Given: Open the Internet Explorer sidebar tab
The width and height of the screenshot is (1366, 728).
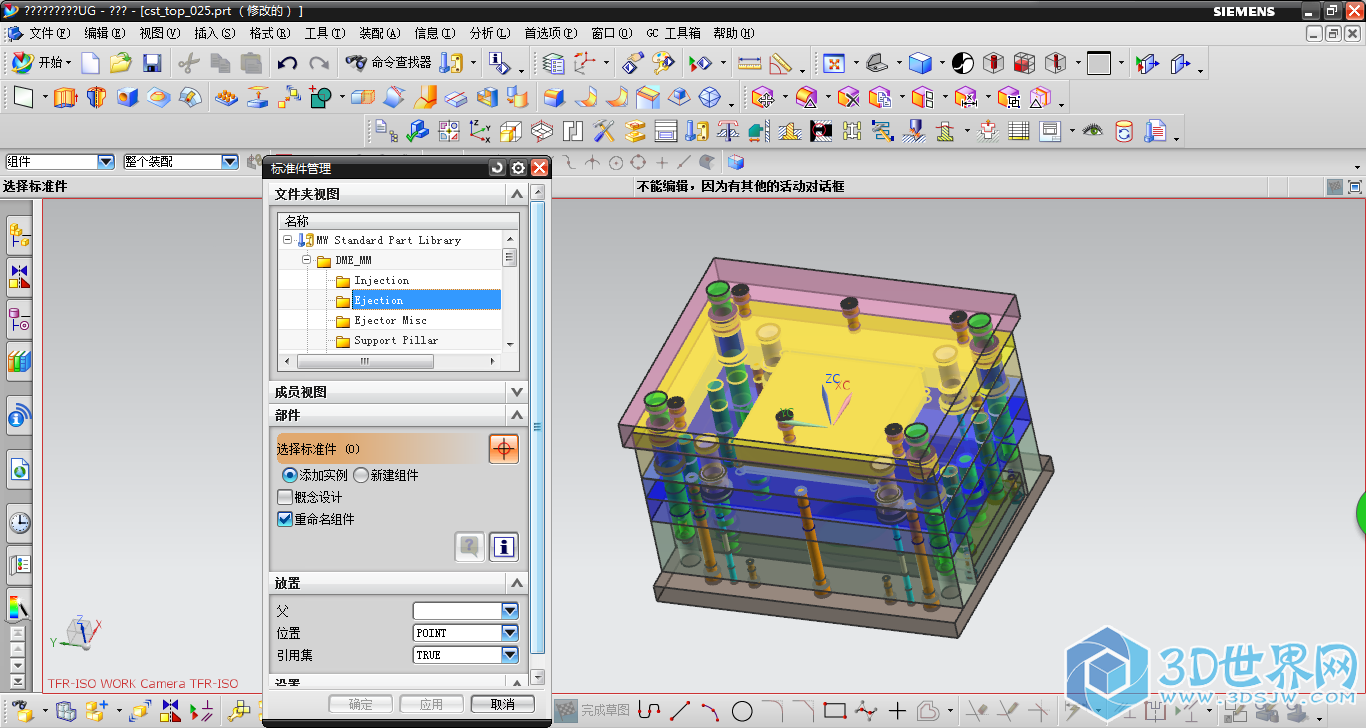Looking at the screenshot, I should [x=19, y=467].
